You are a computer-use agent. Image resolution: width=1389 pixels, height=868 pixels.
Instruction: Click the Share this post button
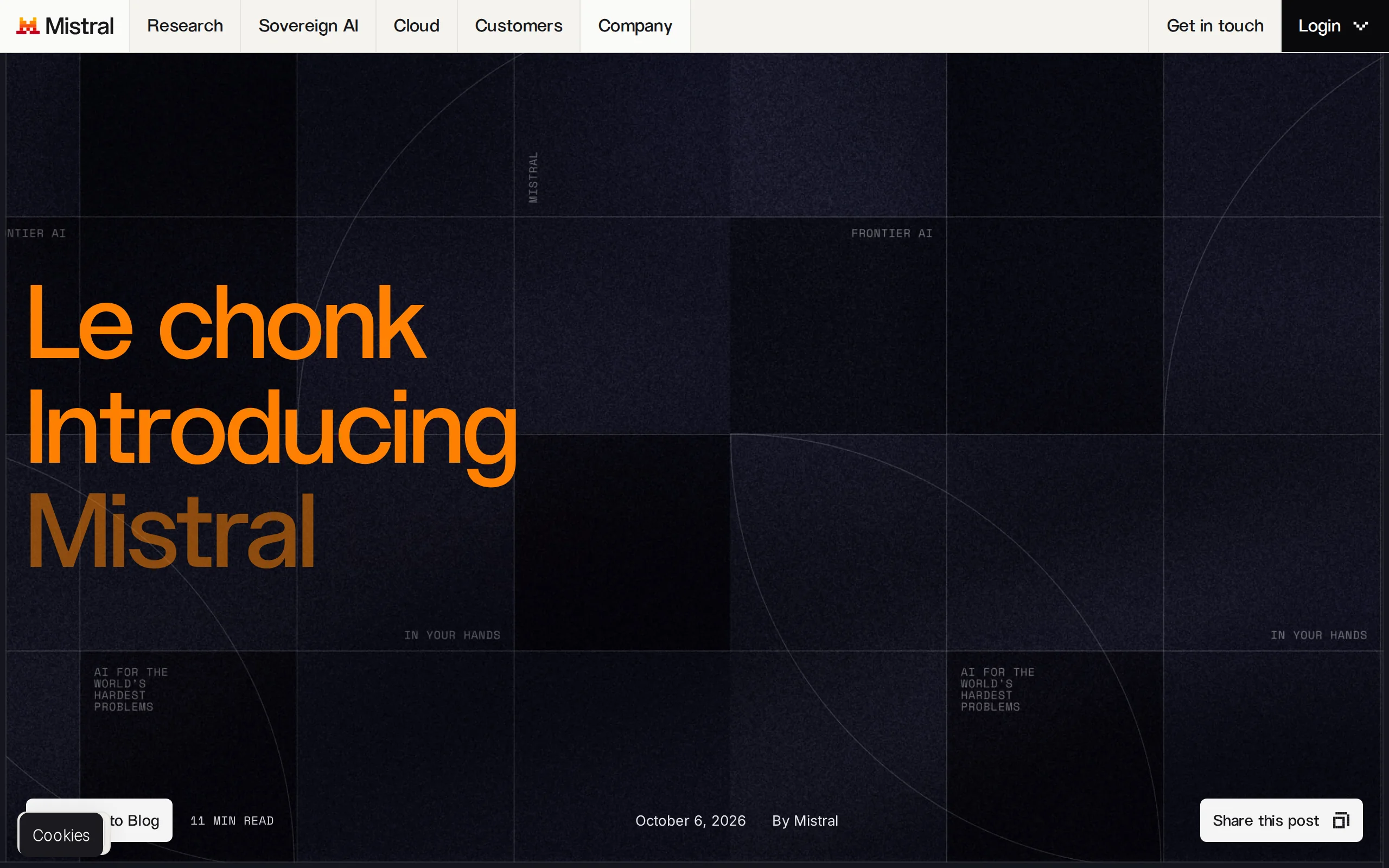coord(1281,820)
